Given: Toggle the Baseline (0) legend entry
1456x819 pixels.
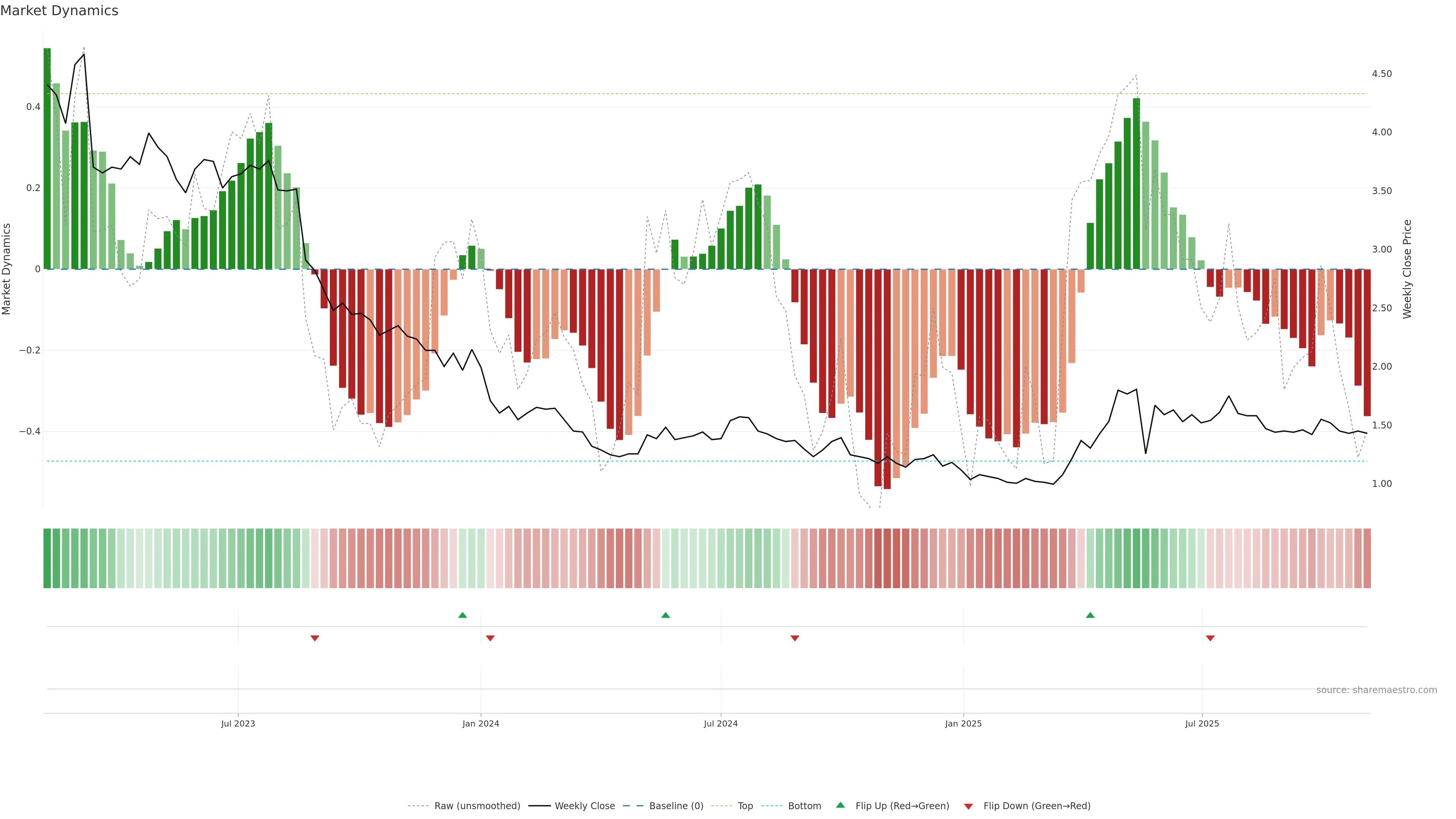Looking at the screenshot, I should (676, 806).
